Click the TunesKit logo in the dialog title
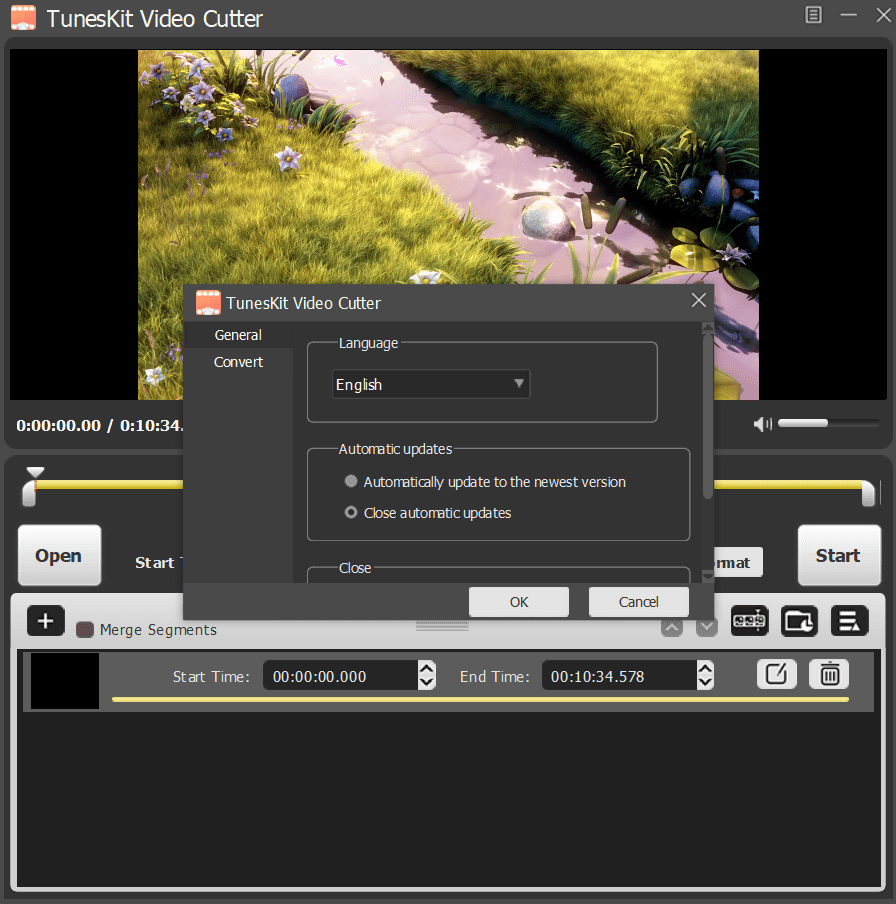 pos(208,303)
